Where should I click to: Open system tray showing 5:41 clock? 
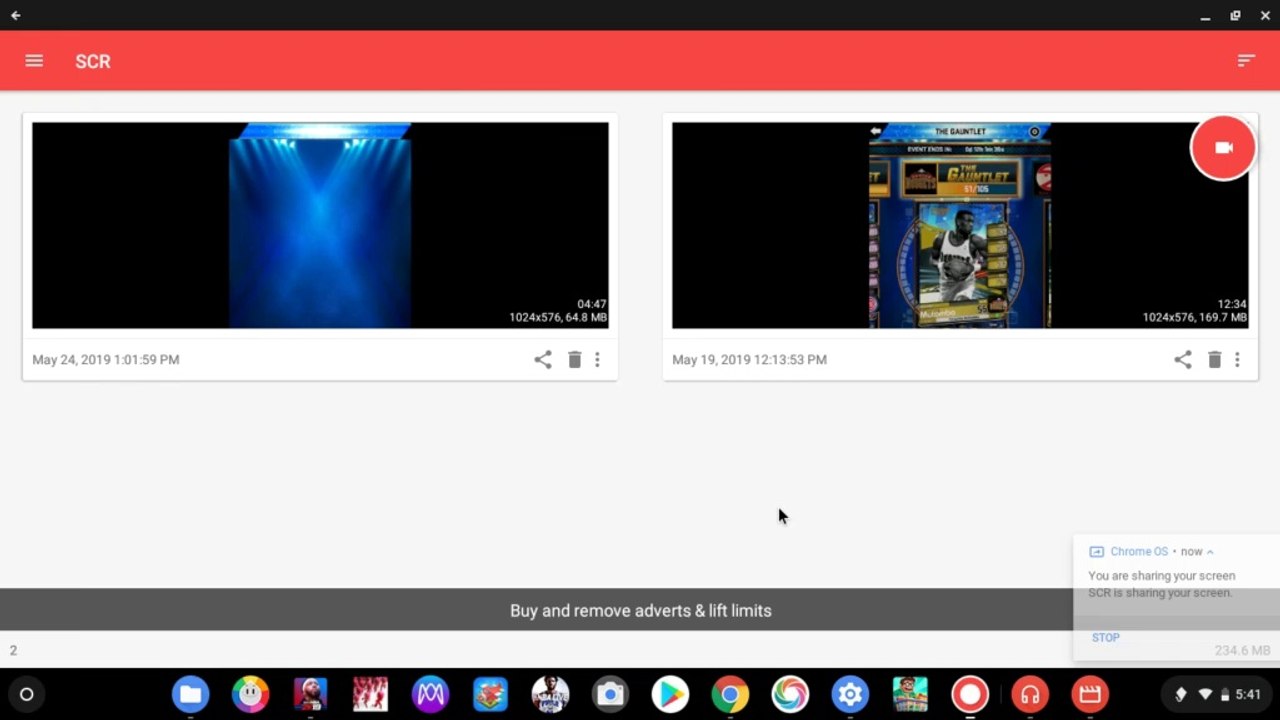1217,694
